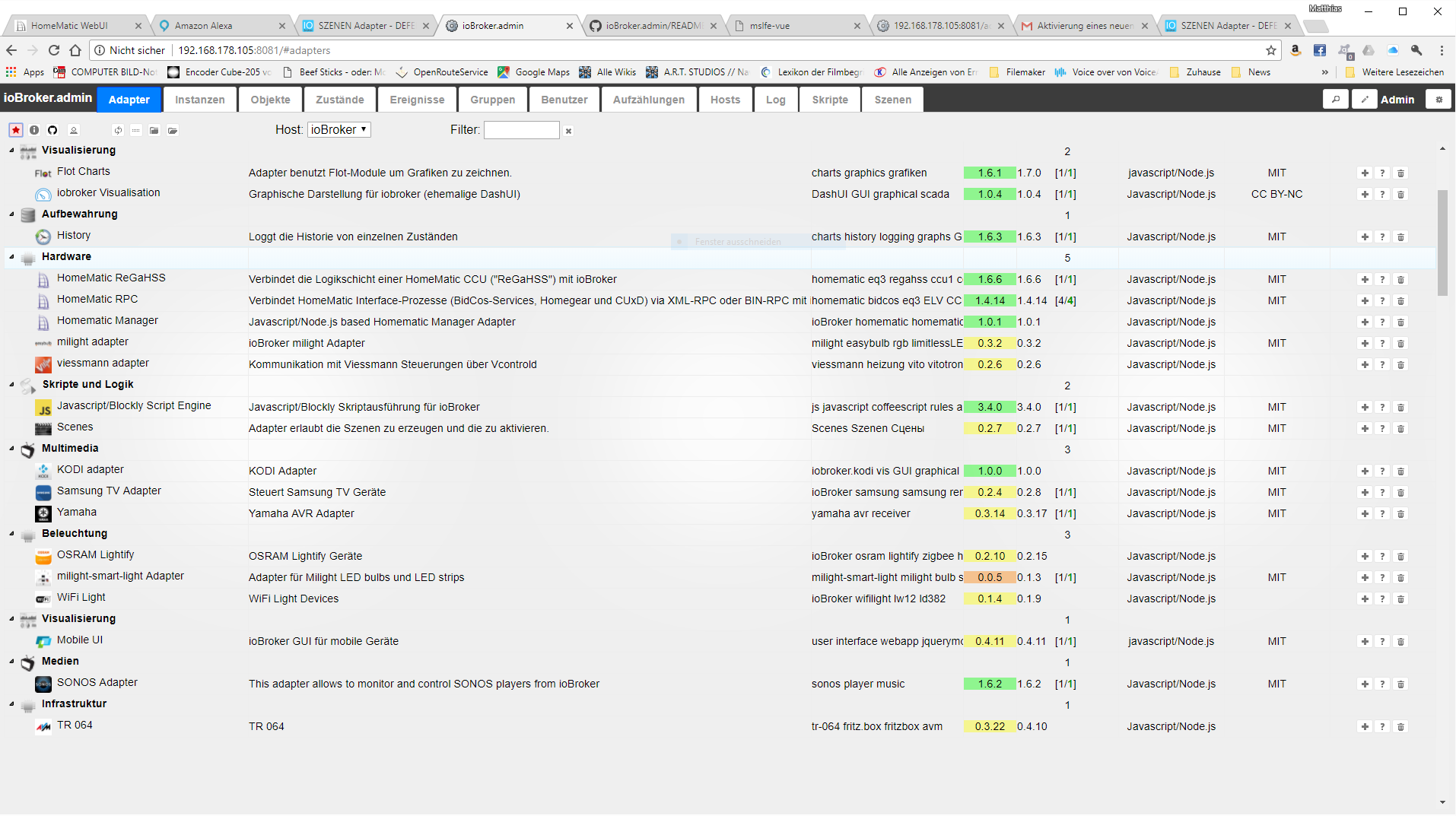Open the Filemaker bookmark folder
The image size is (1456, 816).
tap(1017, 72)
